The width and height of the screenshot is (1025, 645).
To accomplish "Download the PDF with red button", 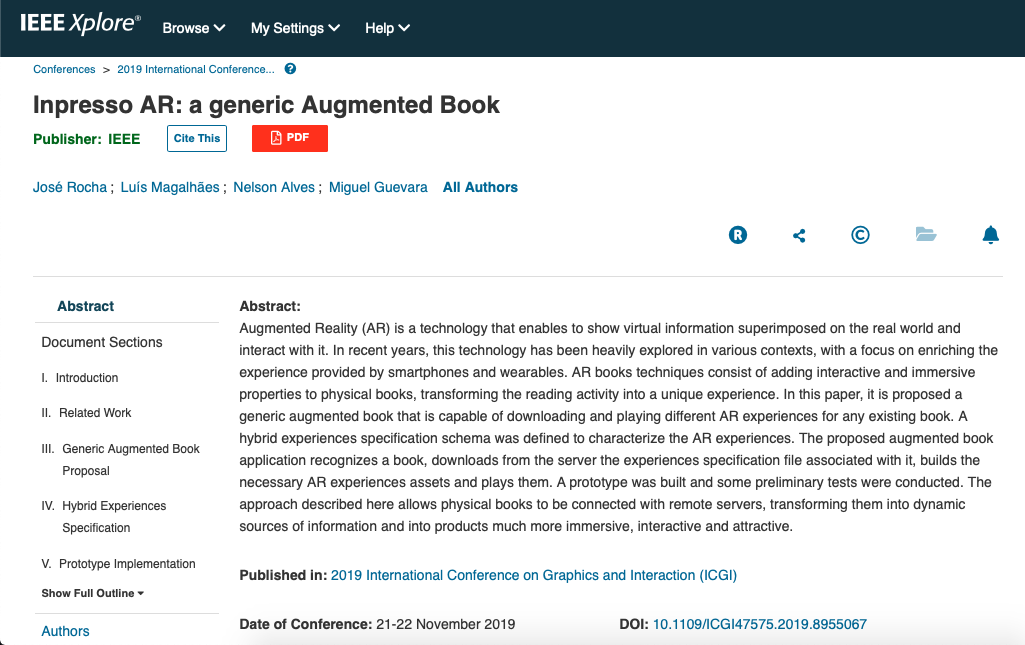I will tap(290, 138).
